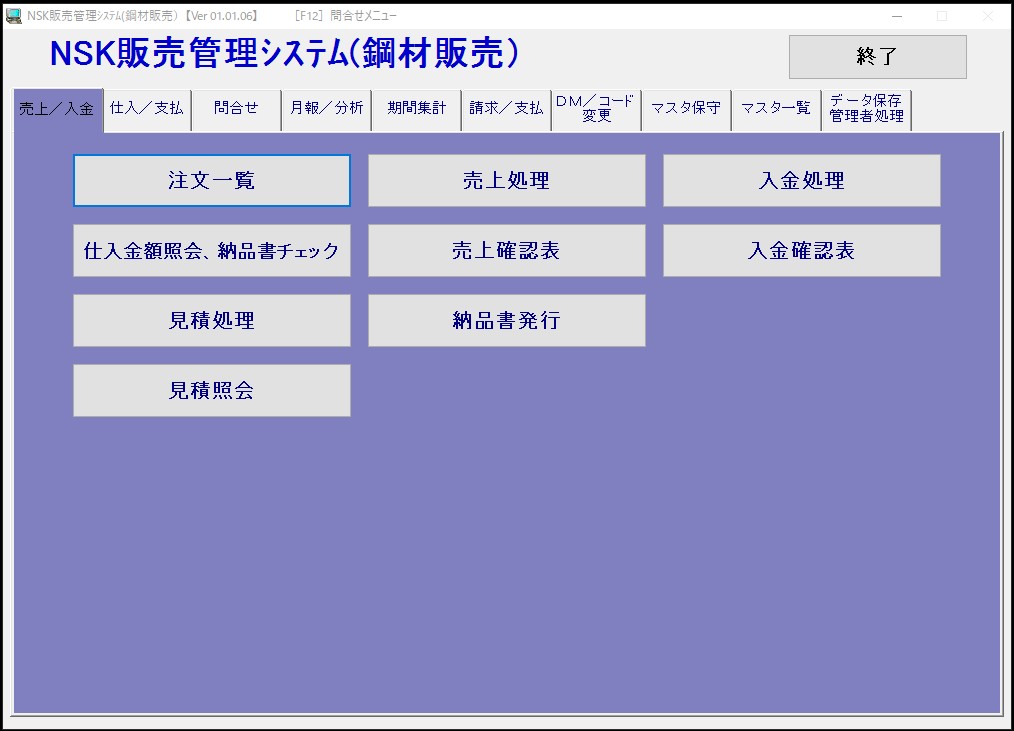
Task: Open 入金処理 payment processing
Action: (801, 180)
